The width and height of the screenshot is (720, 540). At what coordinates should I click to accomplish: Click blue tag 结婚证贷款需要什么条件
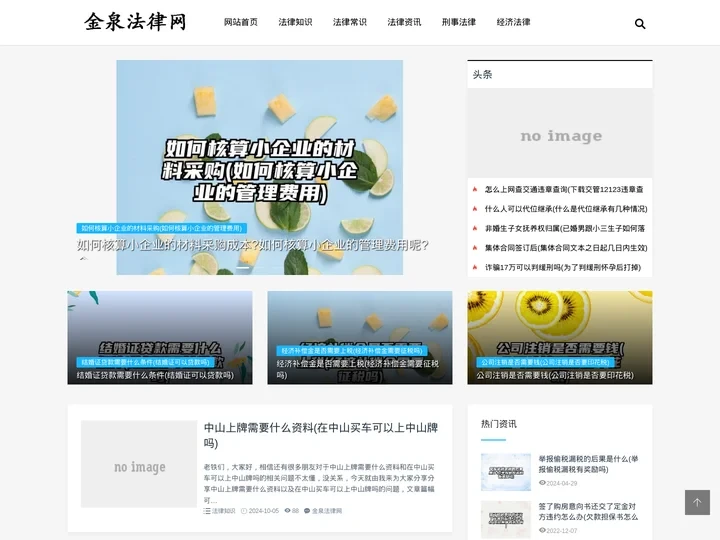pos(146,362)
